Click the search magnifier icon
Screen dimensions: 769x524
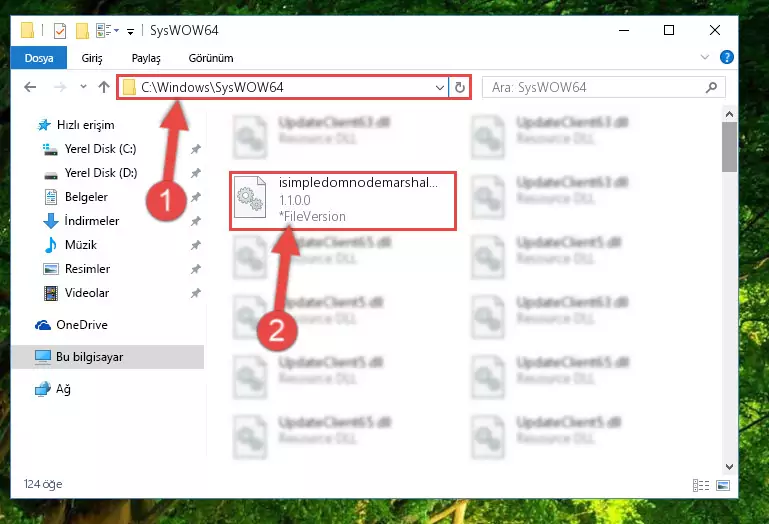coord(711,87)
